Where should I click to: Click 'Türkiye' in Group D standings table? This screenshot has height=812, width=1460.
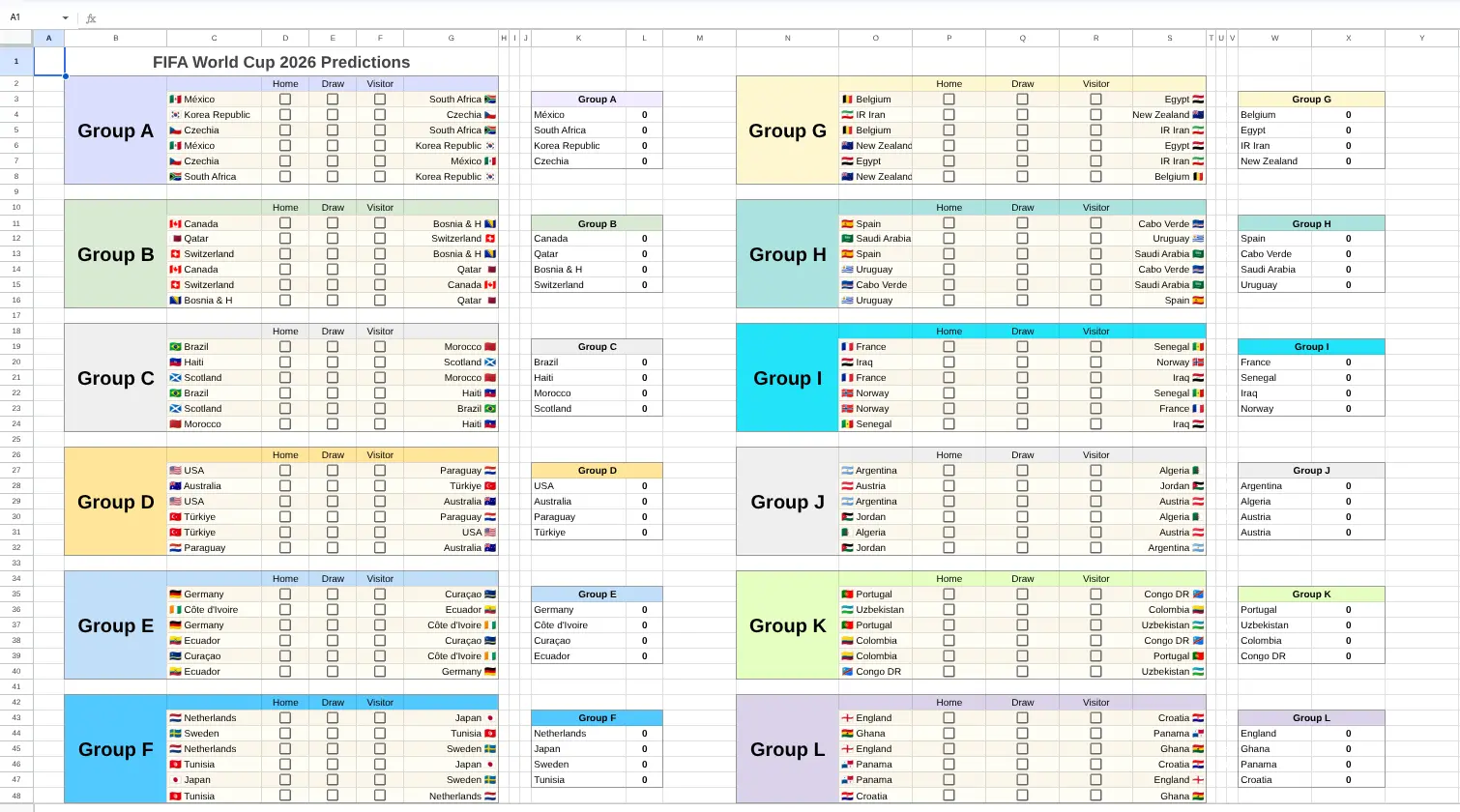point(550,533)
